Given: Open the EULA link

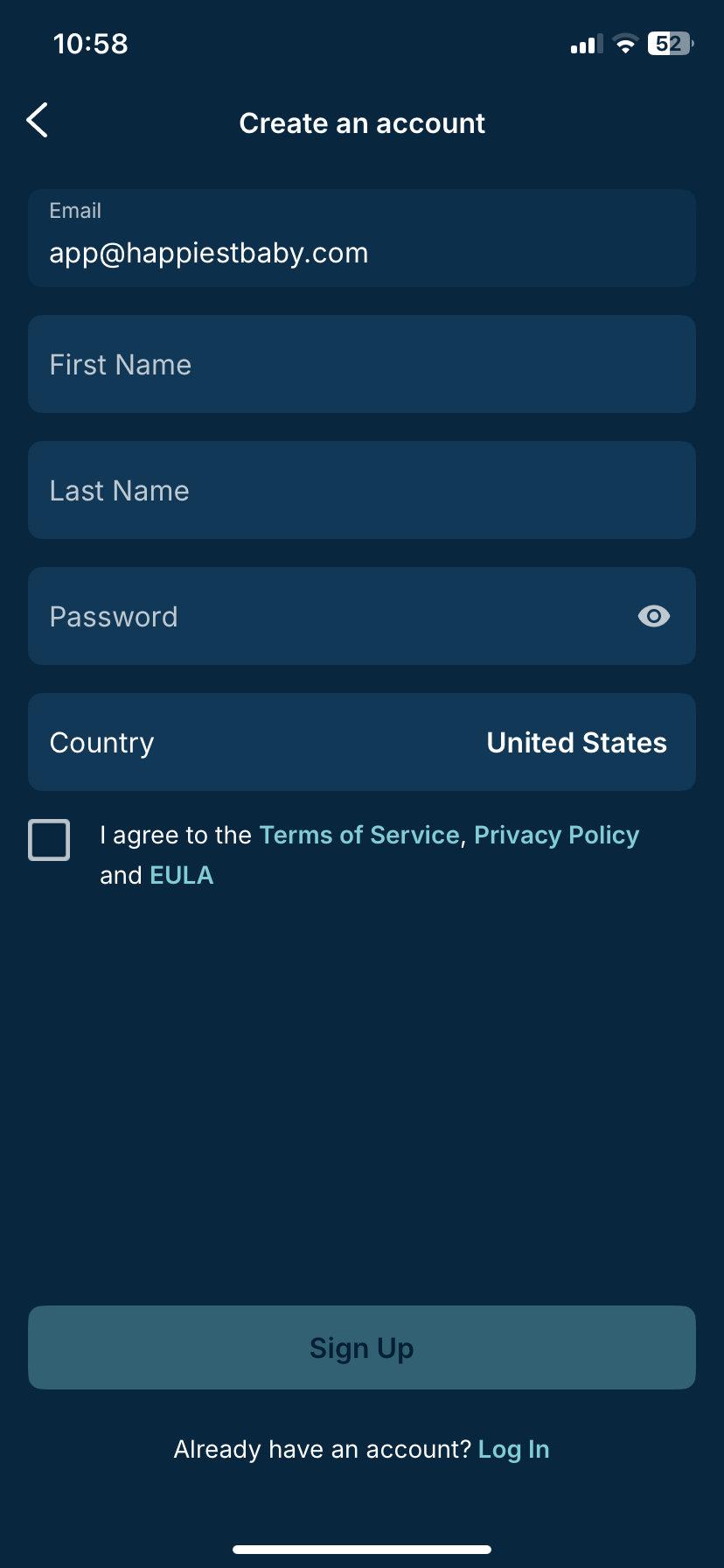Looking at the screenshot, I should (x=182, y=875).
